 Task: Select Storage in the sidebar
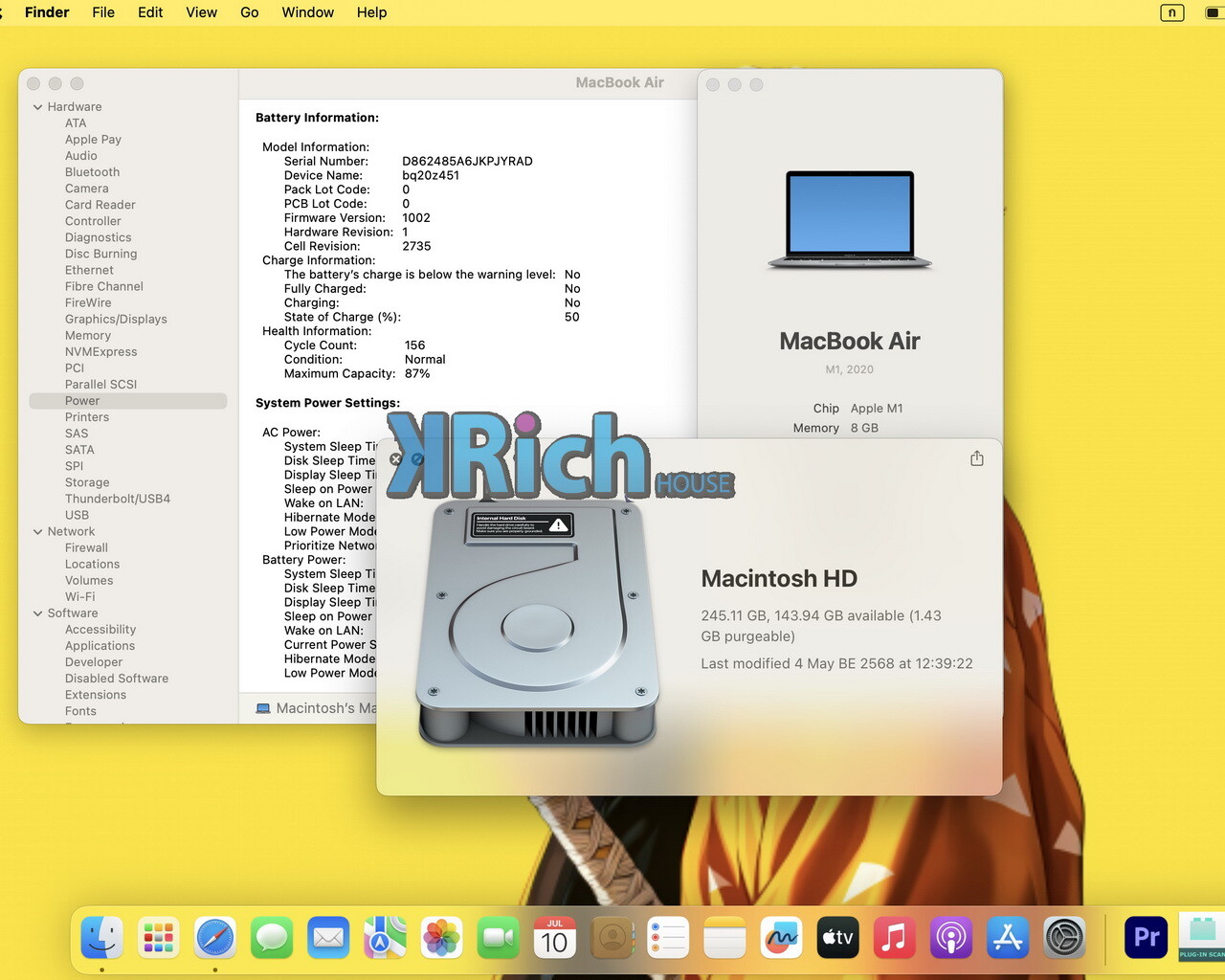coord(87,482)
